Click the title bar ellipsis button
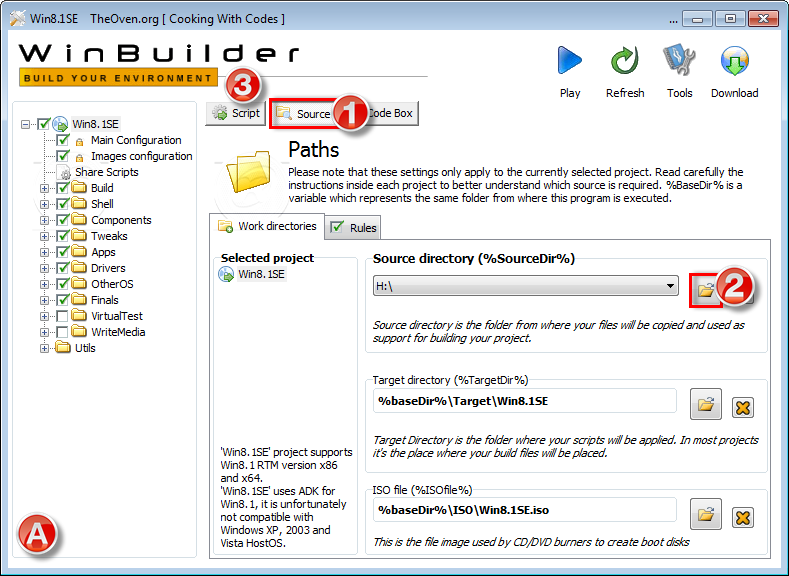Screen dimensions: 789x576 coord(673,21)
